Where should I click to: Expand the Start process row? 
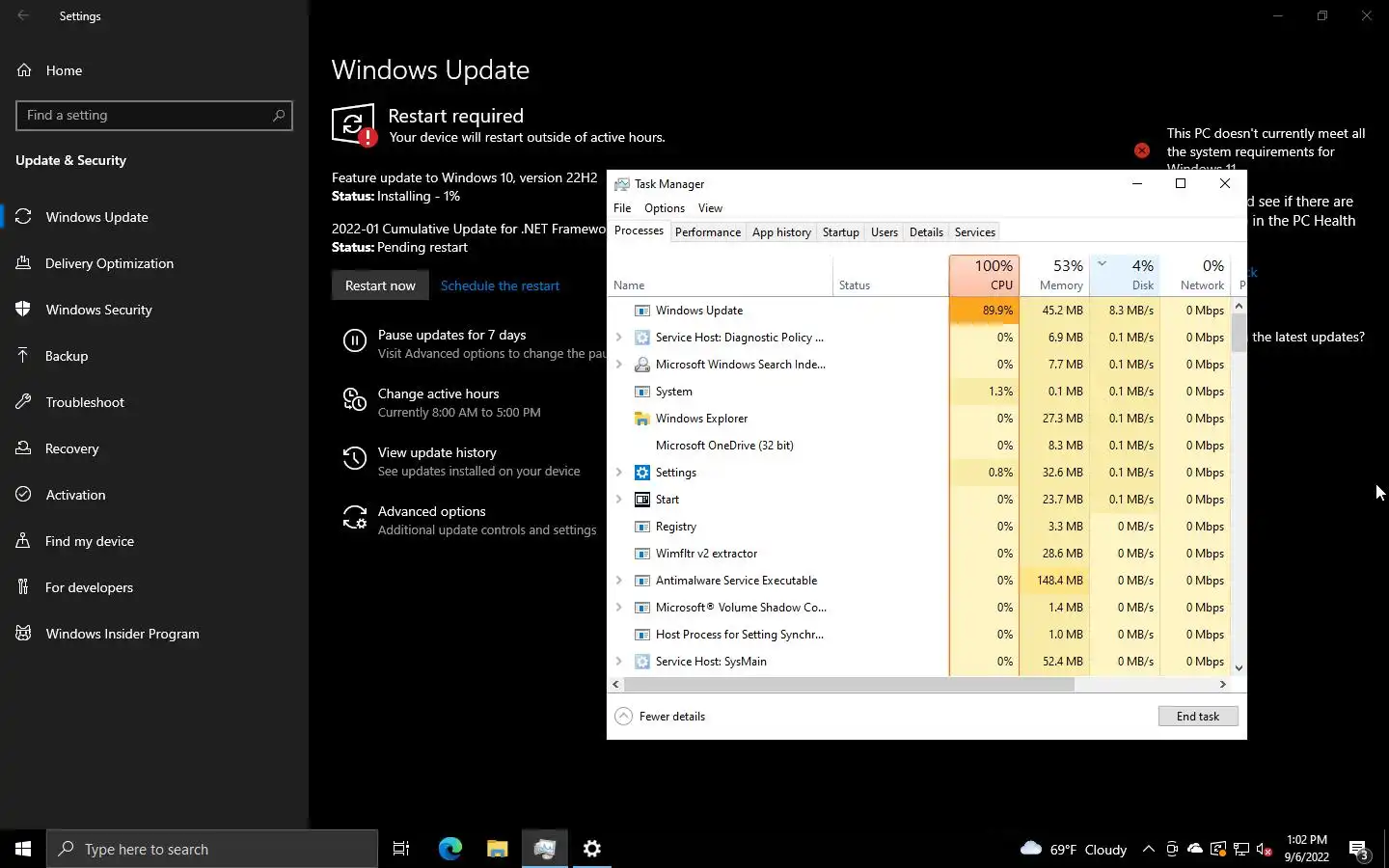tap(619, 500)
